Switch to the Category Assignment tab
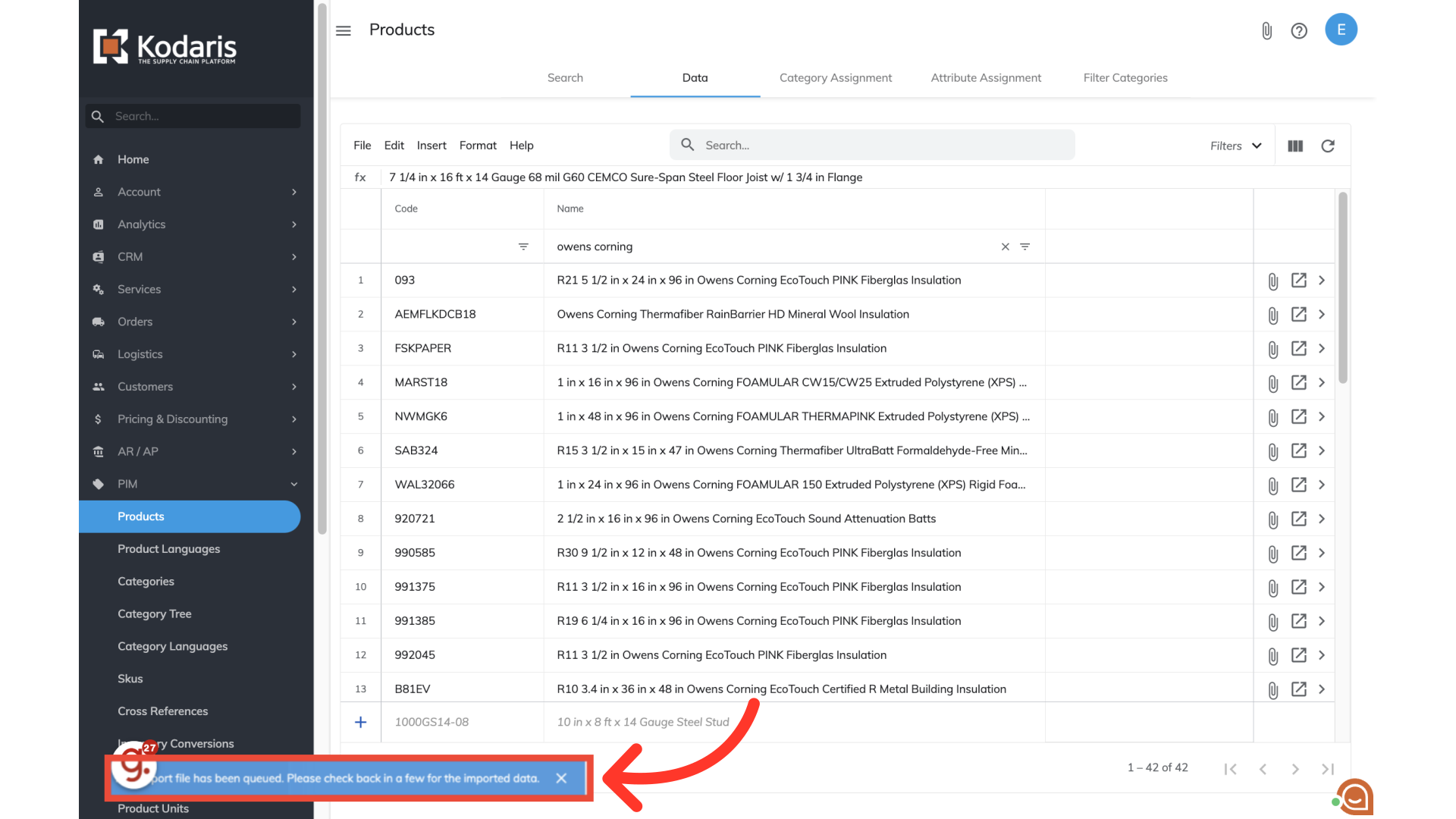 pos(836,77)
